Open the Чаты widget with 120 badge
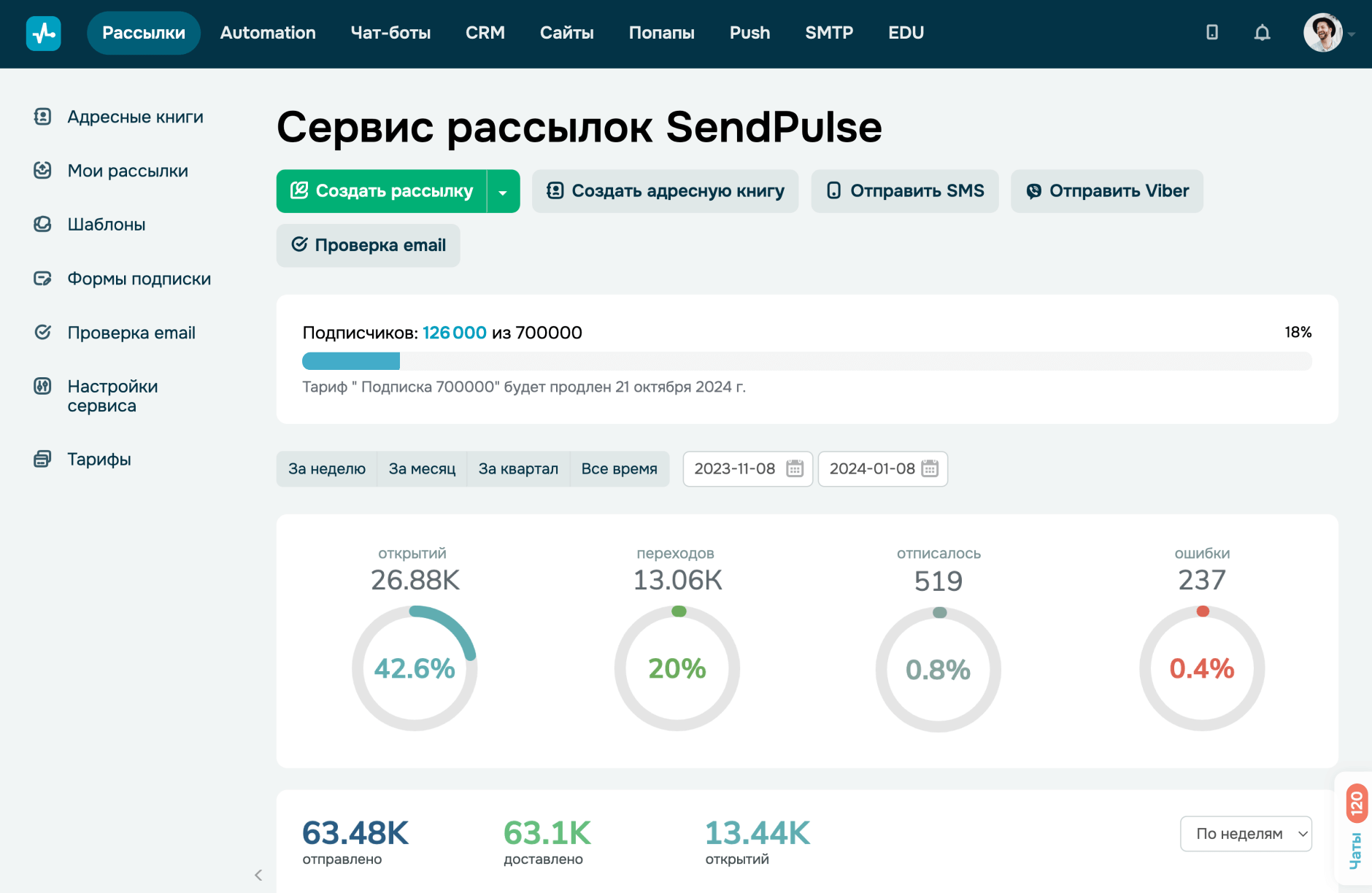The height and width of the screenshot is (893, 1372). coord(1355,830)
